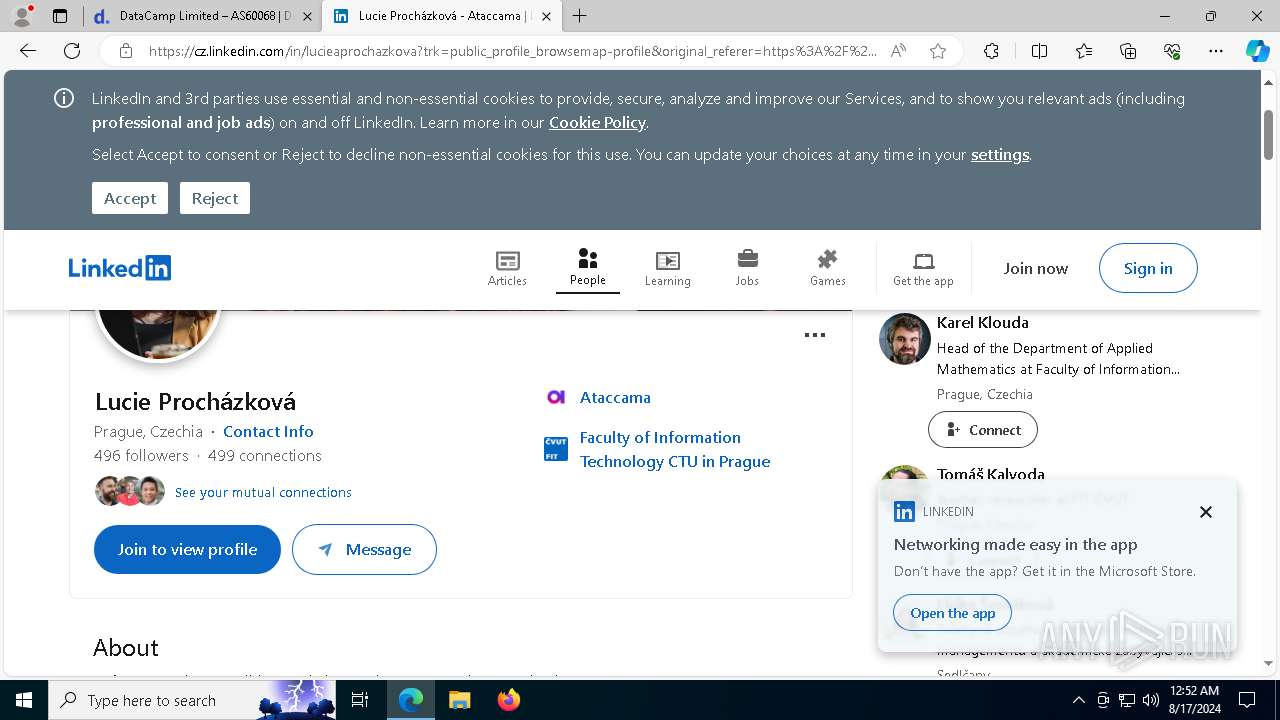The height and width of the screenshot is (720, 1280).
Task: Open the Jobs briefcase icon
Action: coord(747,259)
